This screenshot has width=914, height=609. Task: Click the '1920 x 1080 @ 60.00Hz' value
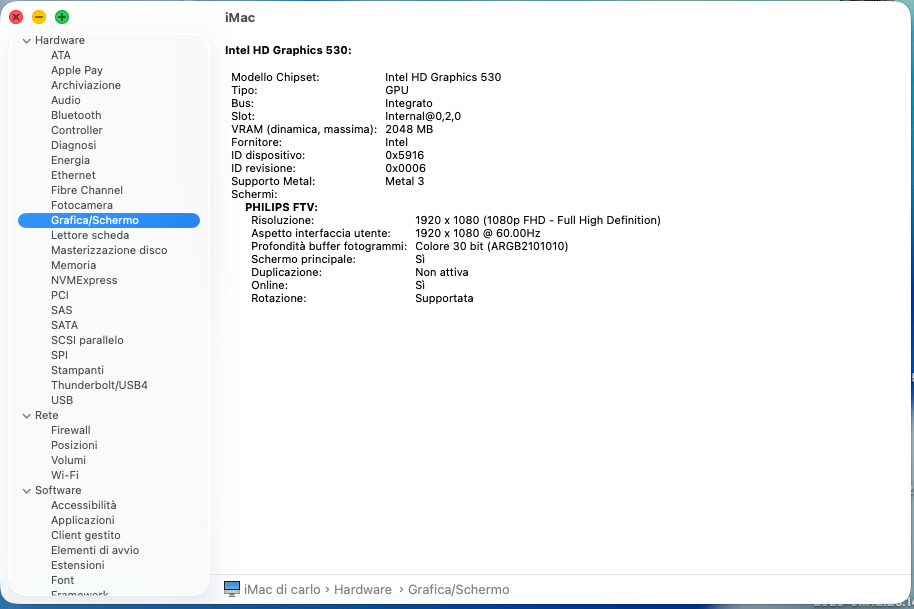477,233
